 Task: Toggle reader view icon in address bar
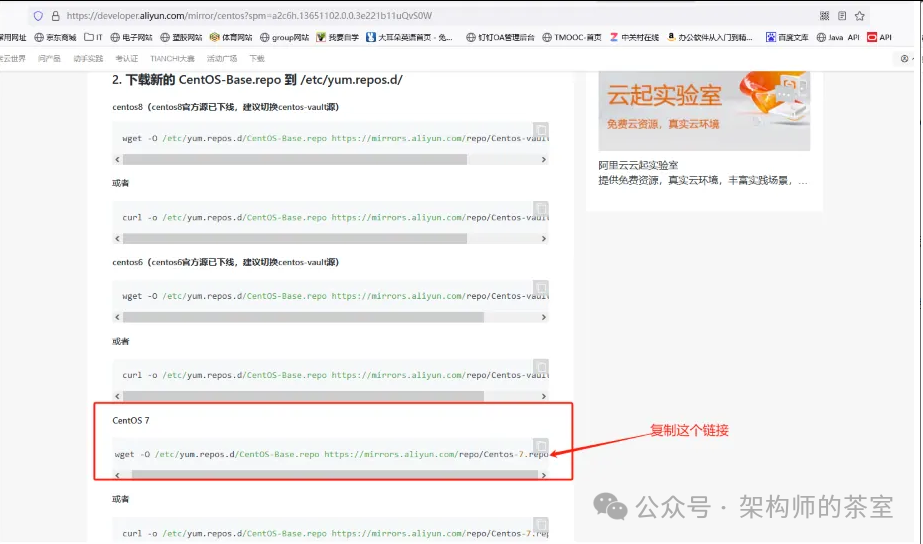point(842,16)
